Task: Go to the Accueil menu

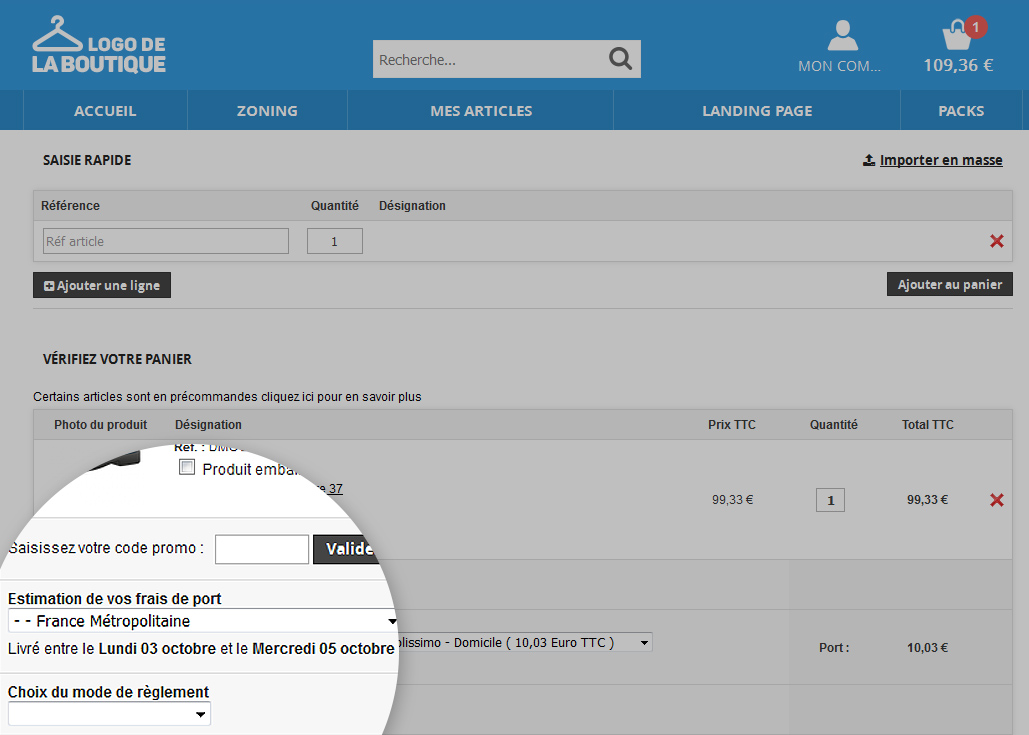Action: pyautogui.click(x=105, y=111)
